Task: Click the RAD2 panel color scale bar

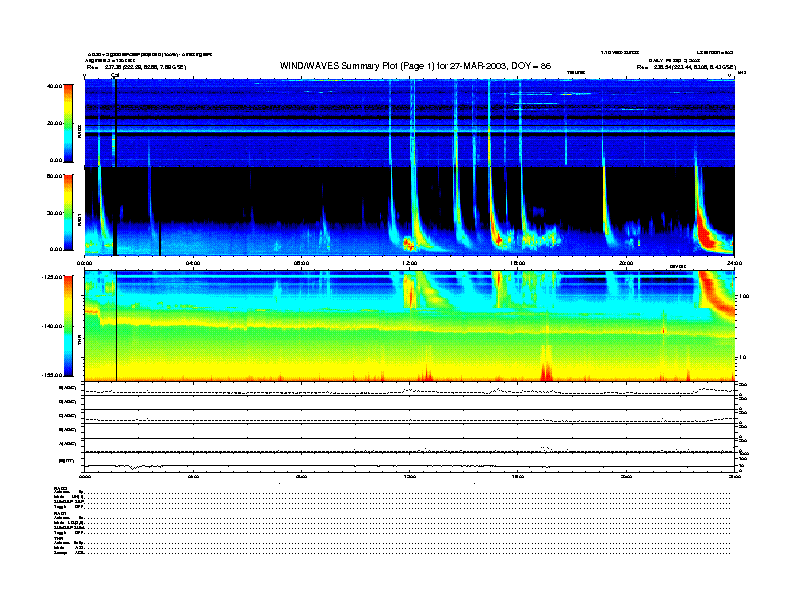Action: [x=67, y=122]
